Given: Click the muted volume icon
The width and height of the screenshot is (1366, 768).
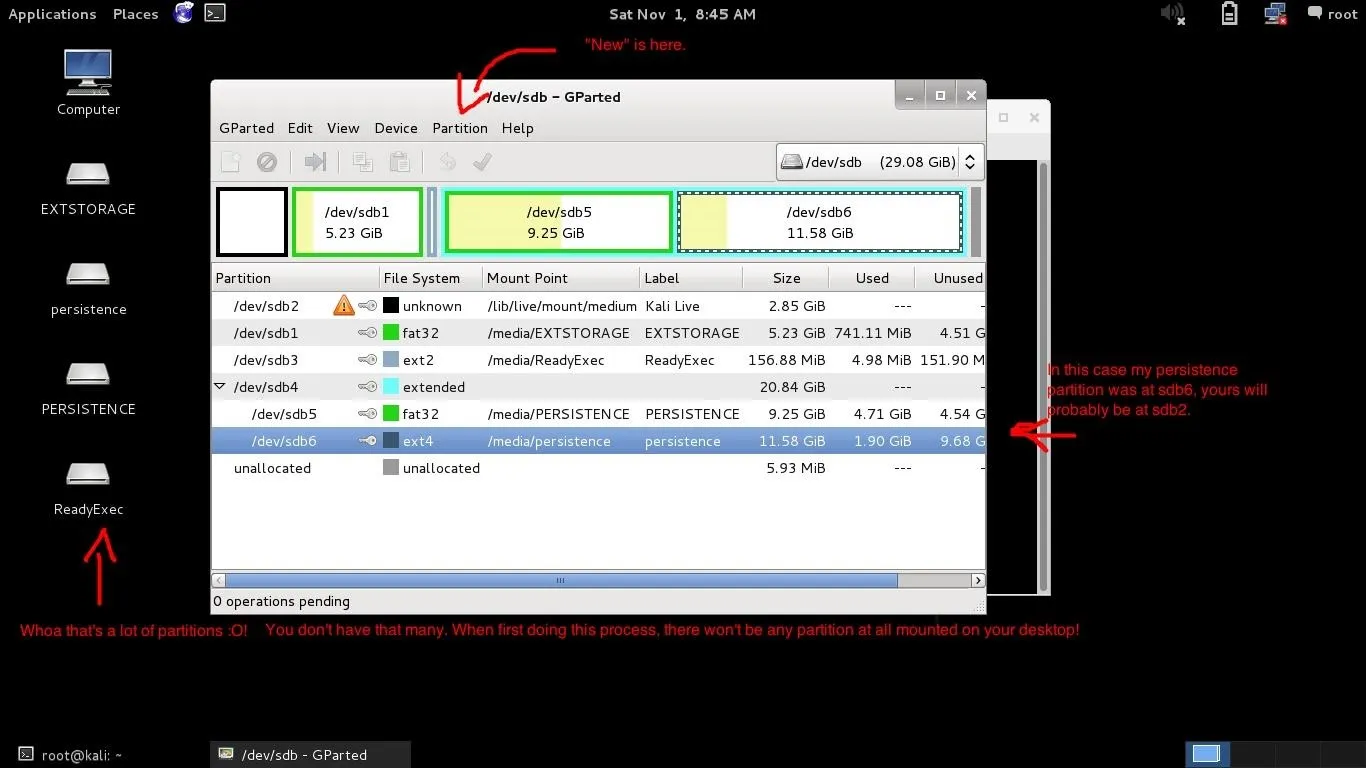Looking at the screenshot, I should click(1172, 14).
